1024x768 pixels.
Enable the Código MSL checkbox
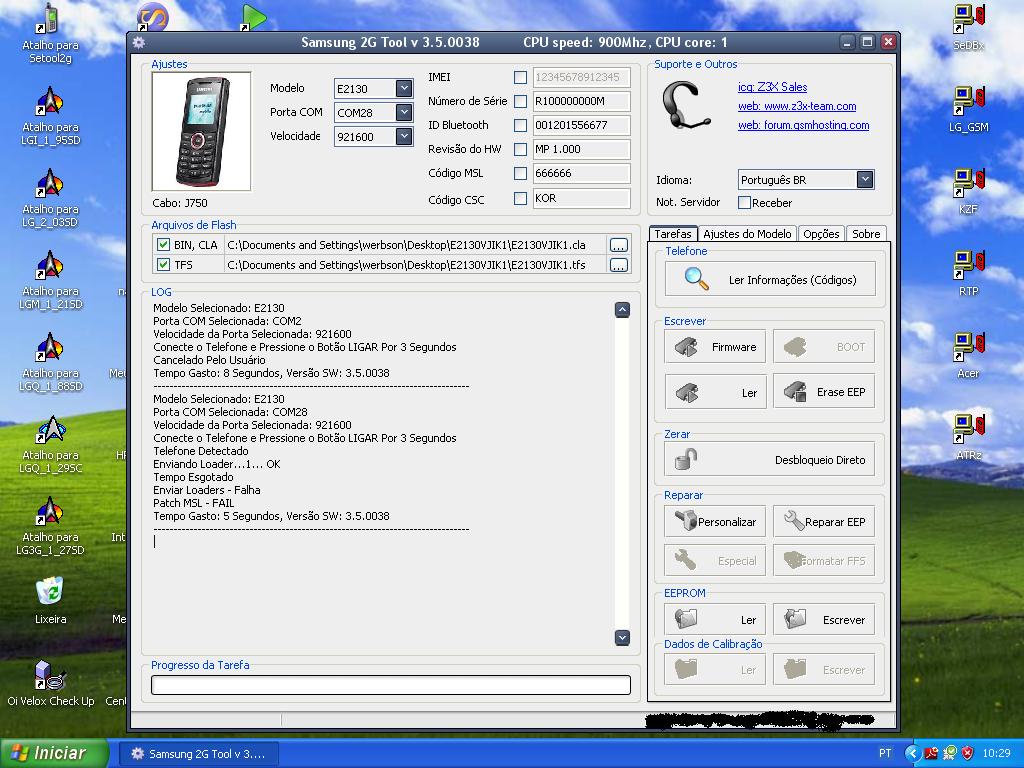click(x=520, y=174)
